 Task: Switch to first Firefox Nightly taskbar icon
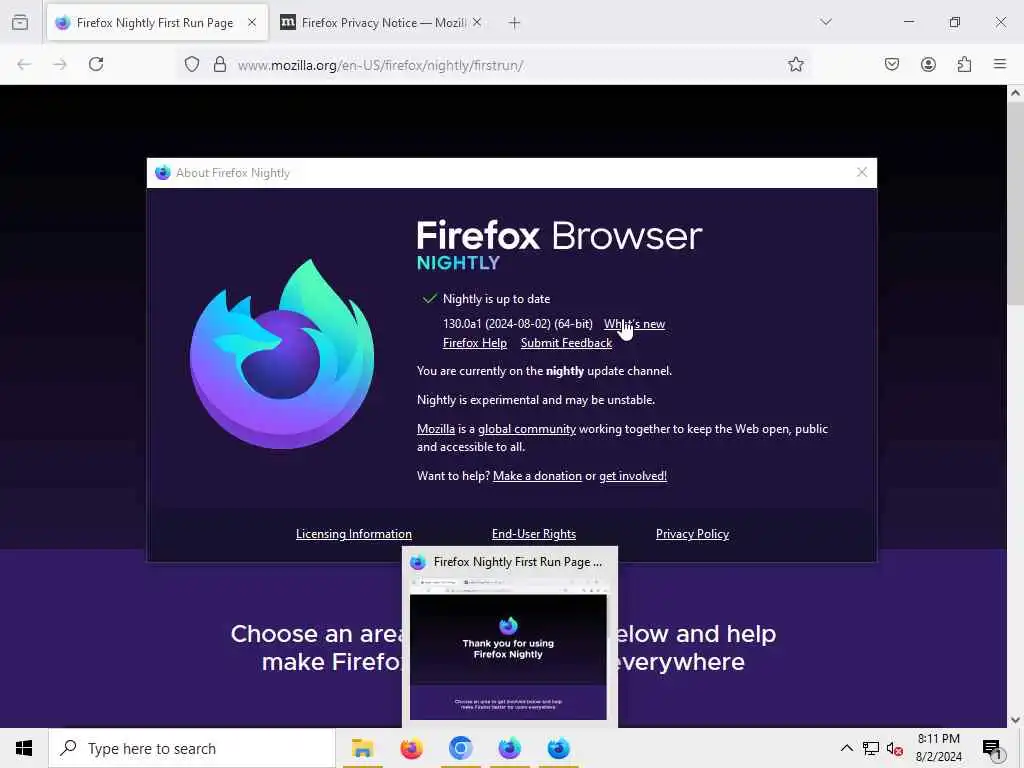point(509,748)
